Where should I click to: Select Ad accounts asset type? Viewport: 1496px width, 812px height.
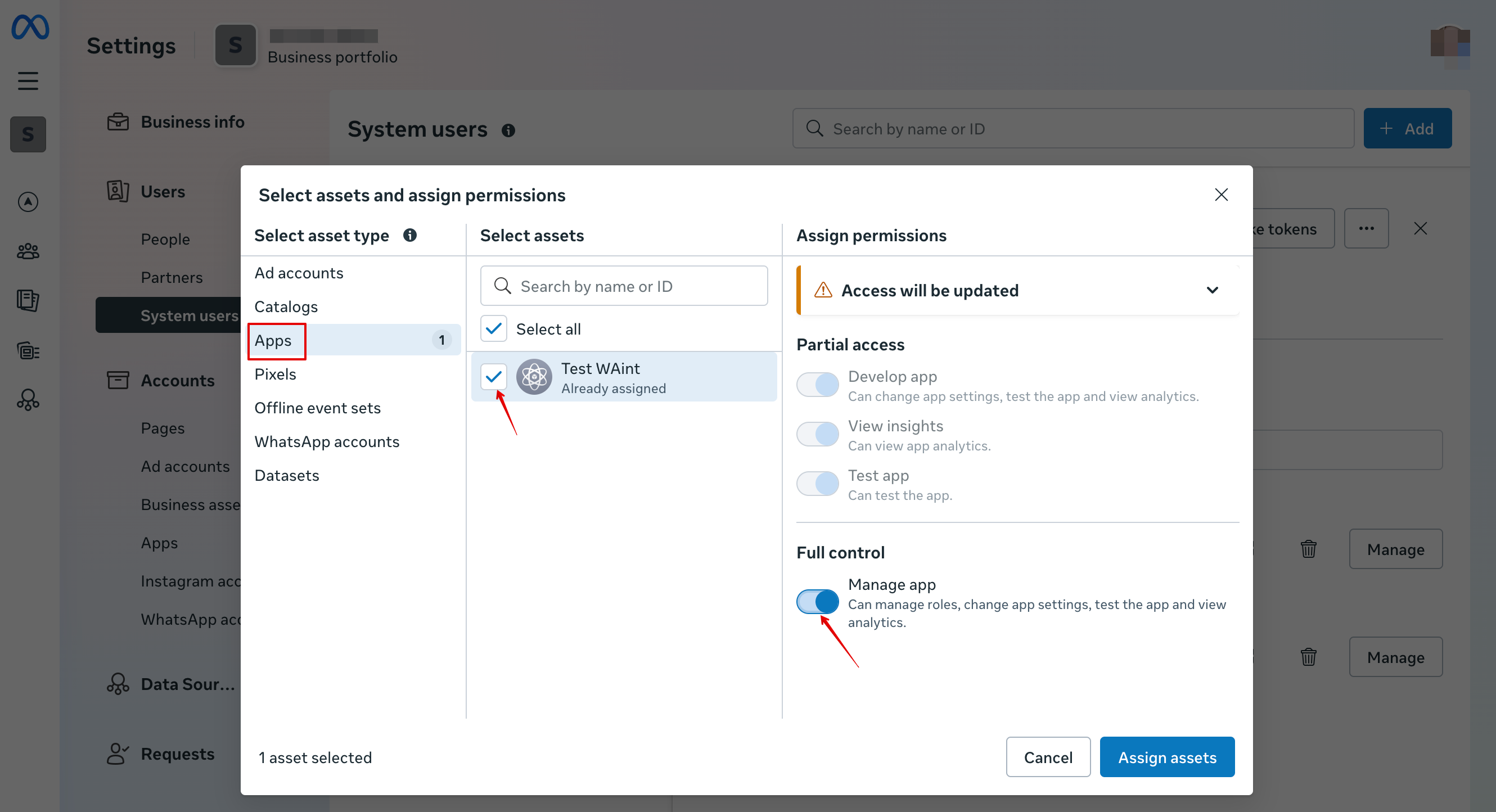pyautogui.click(x=299, y=273)
